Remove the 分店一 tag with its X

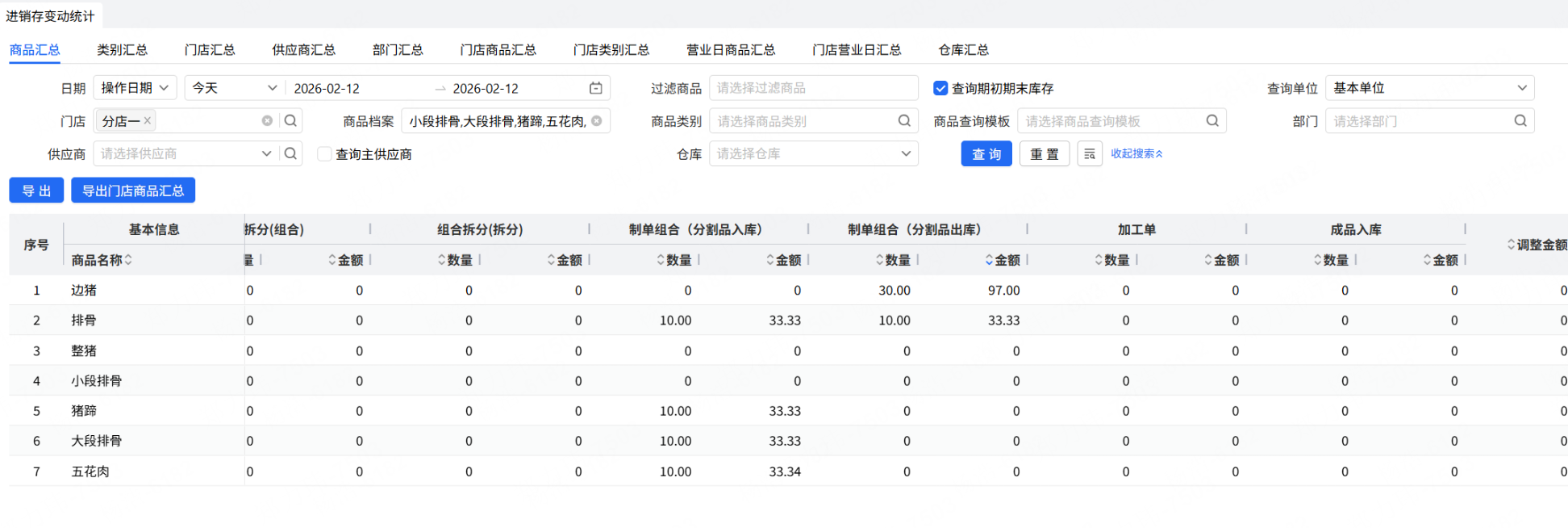click(x=148, y=120)
